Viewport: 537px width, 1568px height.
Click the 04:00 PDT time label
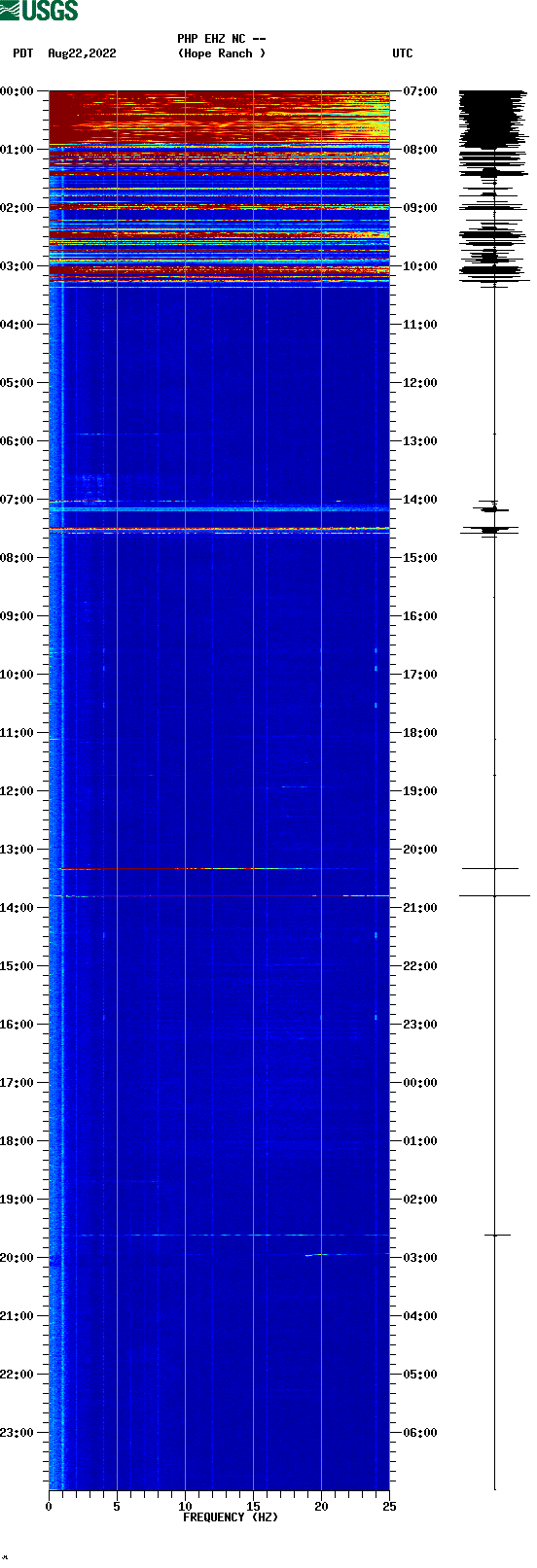pos(17,325)
